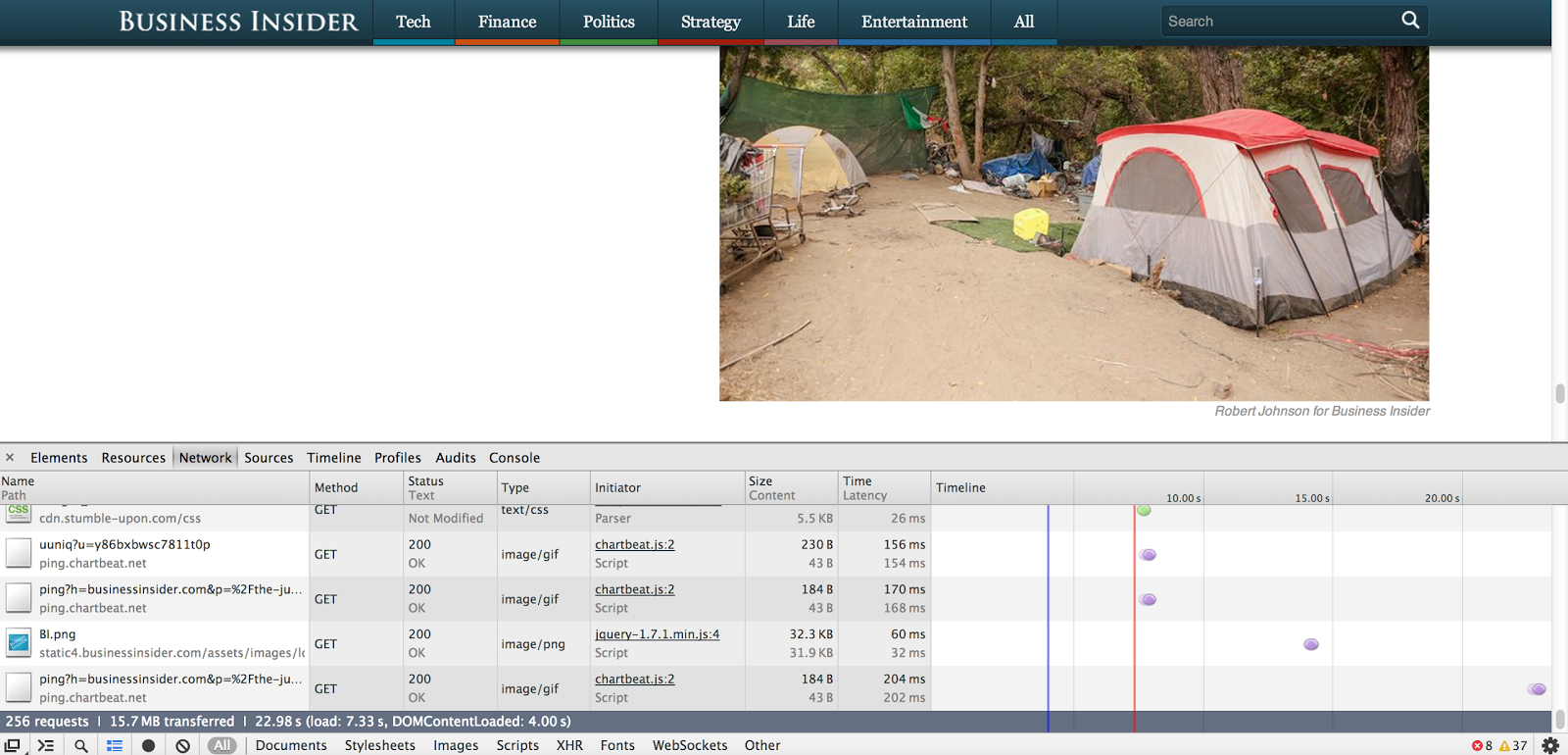Open Strategy section in site navigation
Image resolution: width=1568 pixels, height=755 pixels.
[x=710, y=22]
